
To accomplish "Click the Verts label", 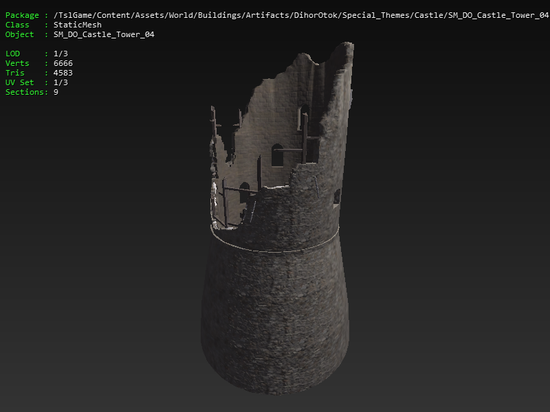I will [x=17, y=63].
